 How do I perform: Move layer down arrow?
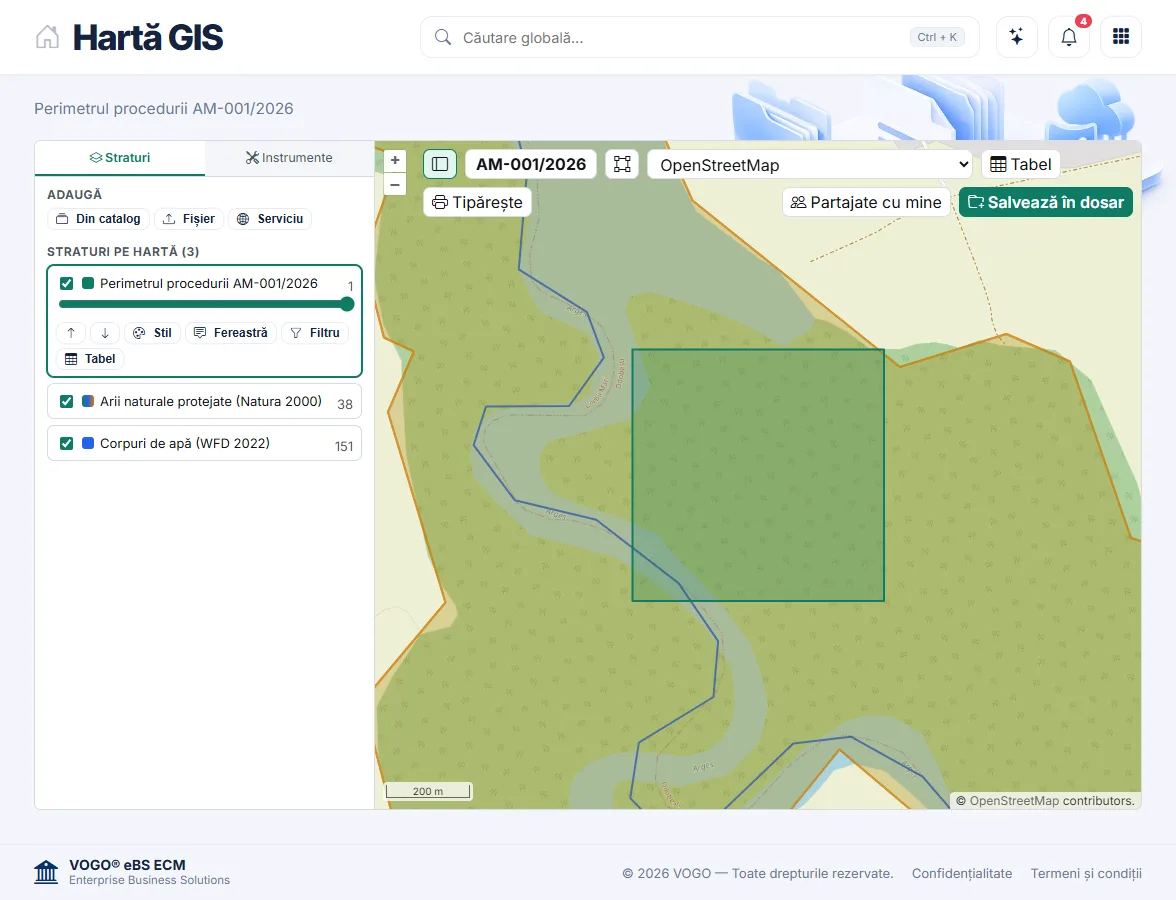coord(105,333)
